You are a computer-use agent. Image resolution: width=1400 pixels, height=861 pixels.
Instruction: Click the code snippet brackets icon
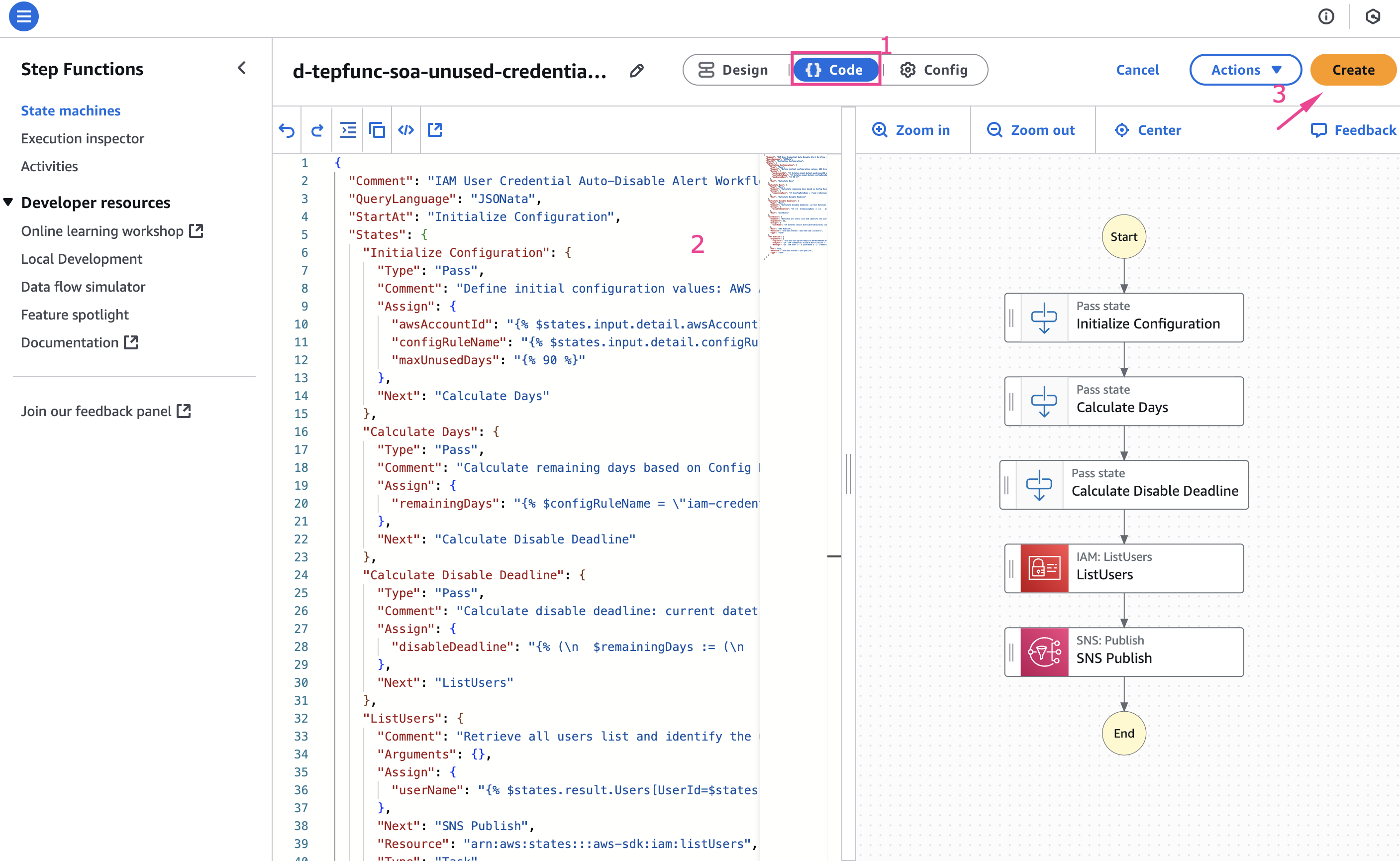point(406,130)
